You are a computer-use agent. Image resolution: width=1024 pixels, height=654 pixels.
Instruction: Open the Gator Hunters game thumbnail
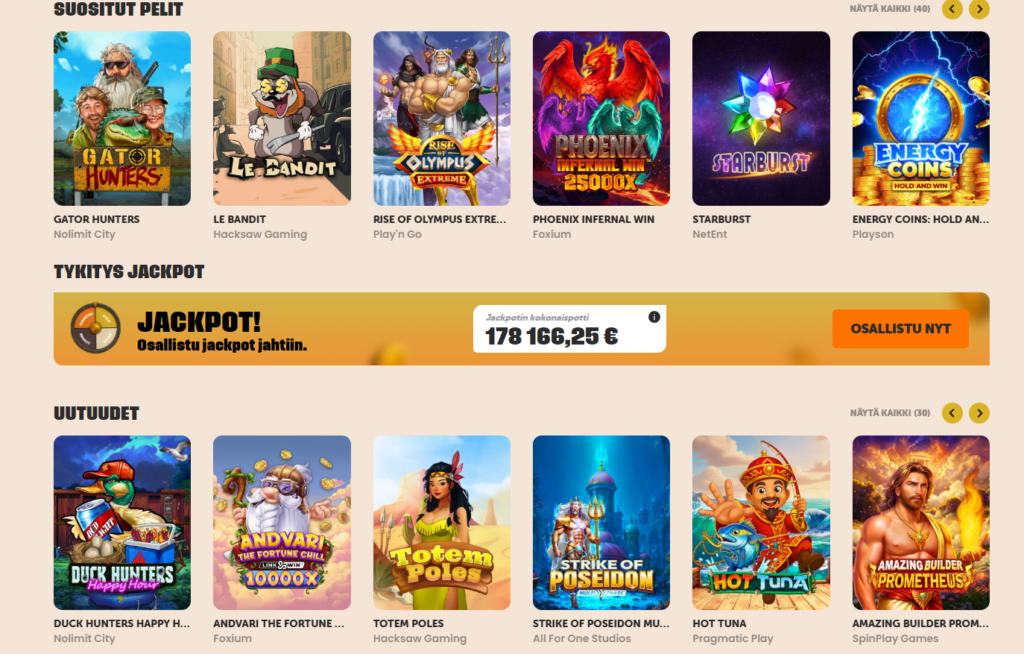pos(122,118)
